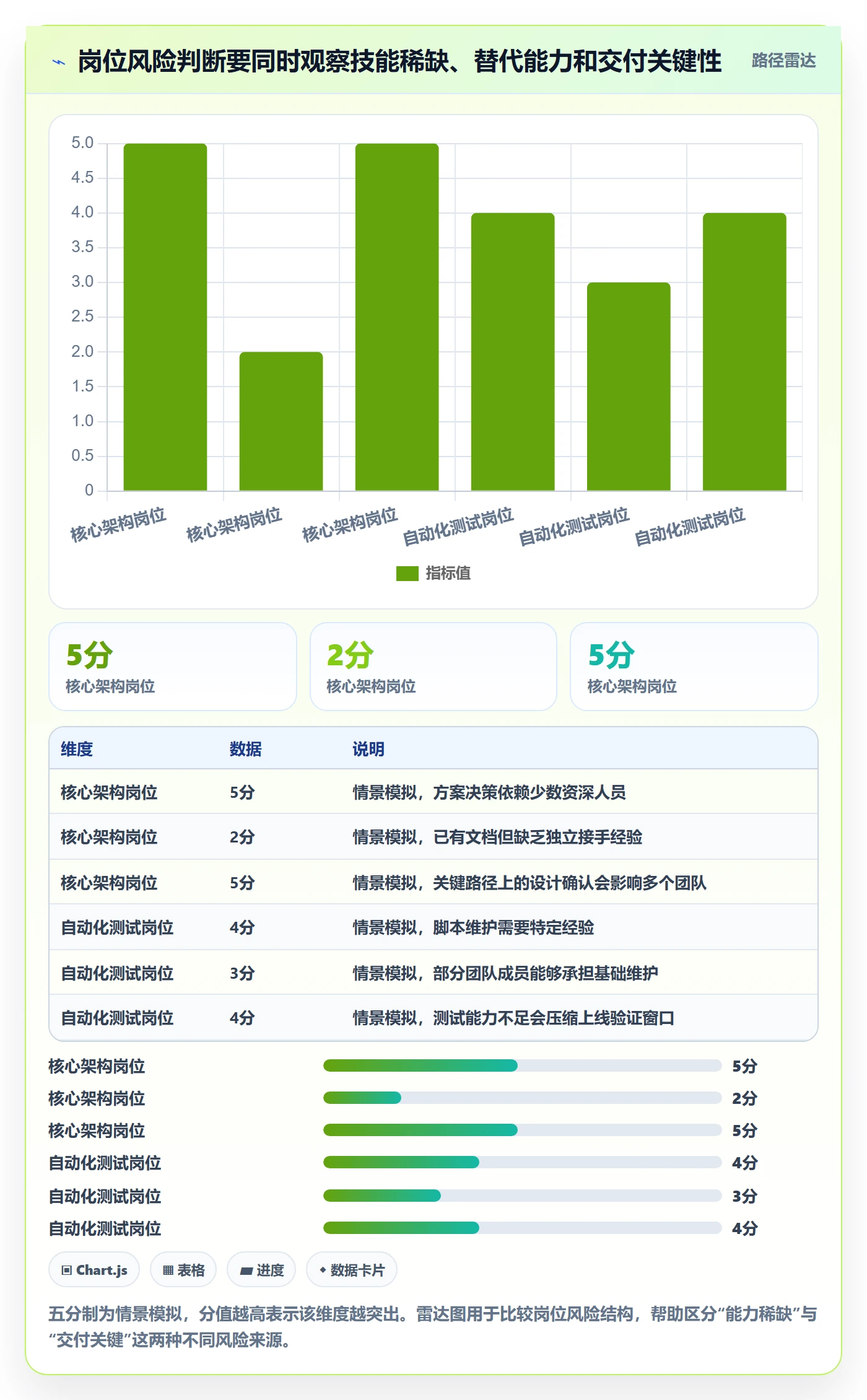
Task: Click the 自动化测试岗位 progress bar showing 3分
Action: pos(522,1195)
